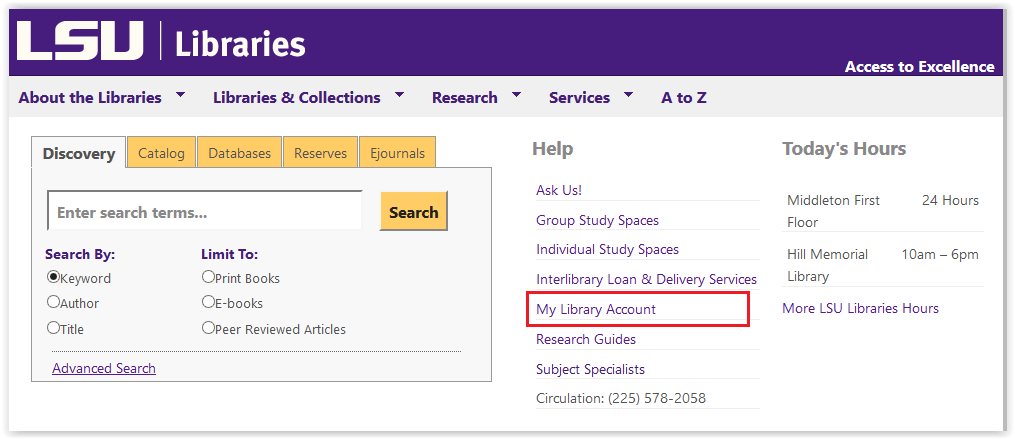
Task: Select the Title radio button
Action: tap(54, 327)
